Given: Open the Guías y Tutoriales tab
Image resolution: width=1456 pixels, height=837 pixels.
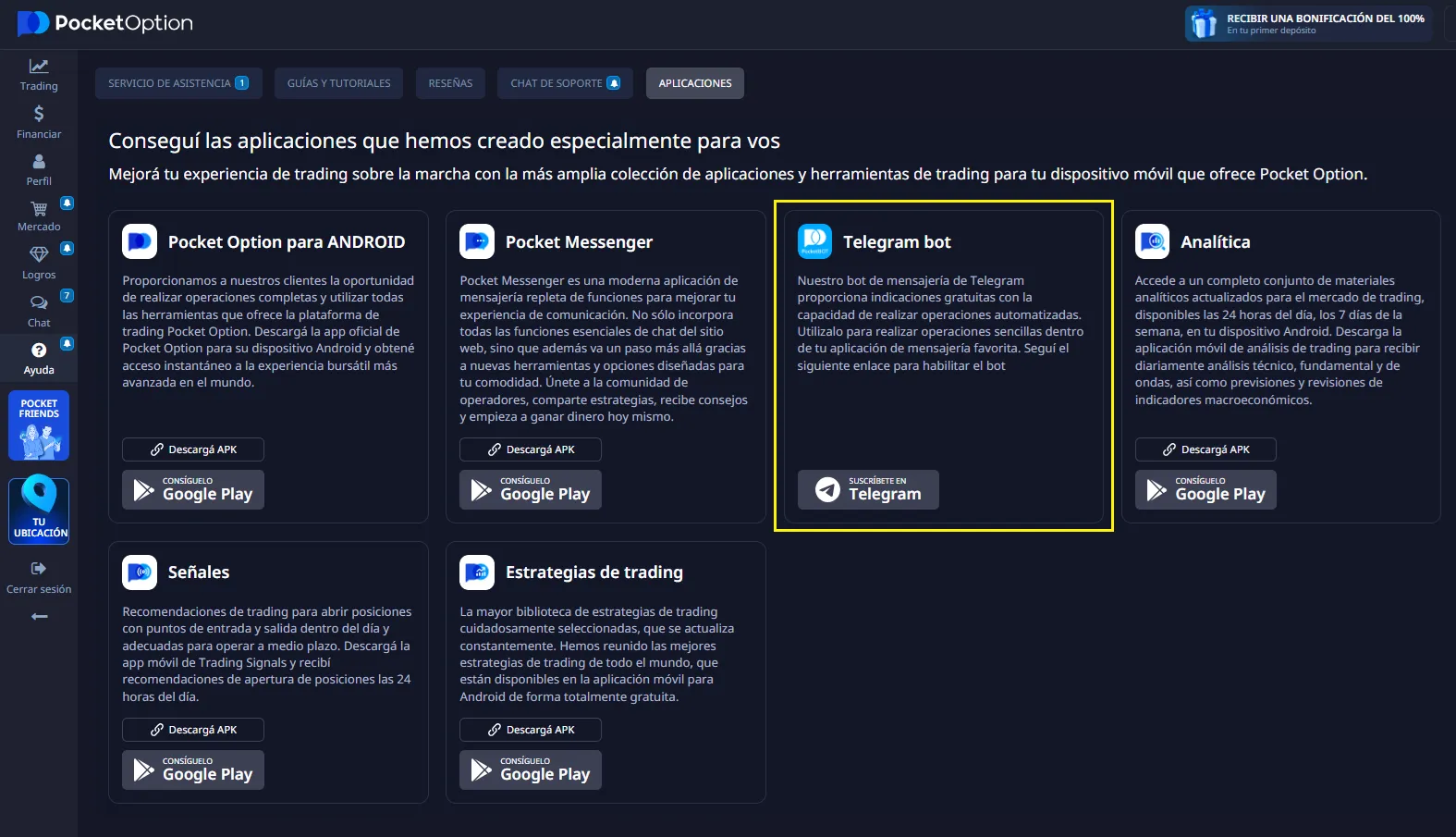Looking at the screenshot, I should [x=338, y=83].
